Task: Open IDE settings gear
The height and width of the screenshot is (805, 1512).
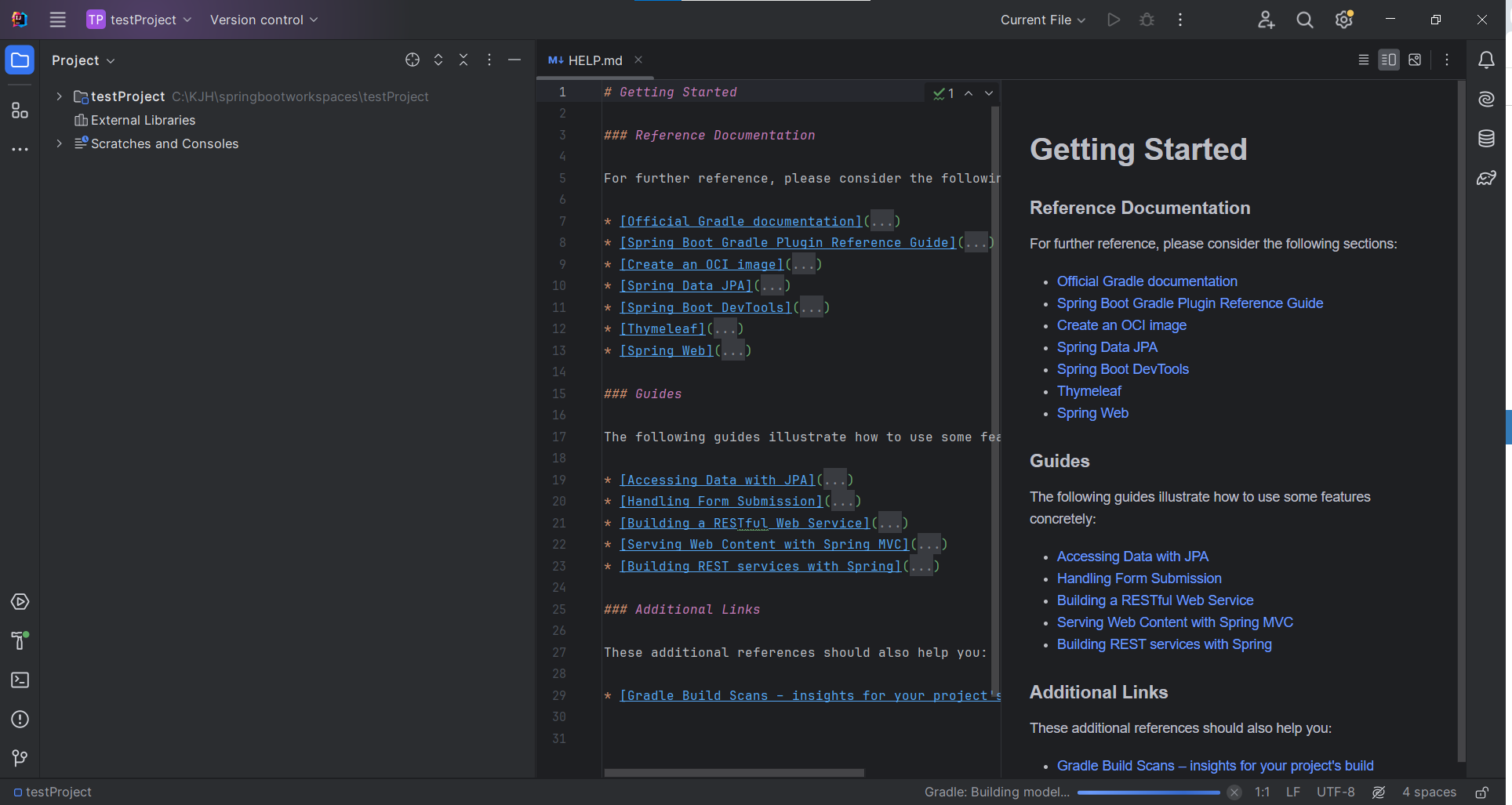Action: click(x=1344, y=20)
